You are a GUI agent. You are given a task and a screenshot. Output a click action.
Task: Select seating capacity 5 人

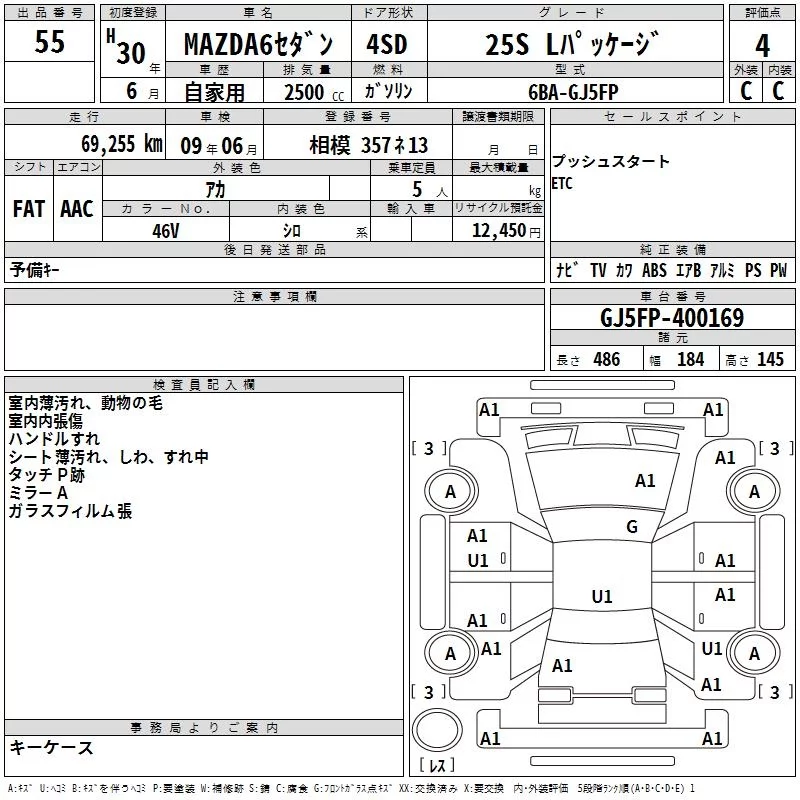tap(429, 190)
